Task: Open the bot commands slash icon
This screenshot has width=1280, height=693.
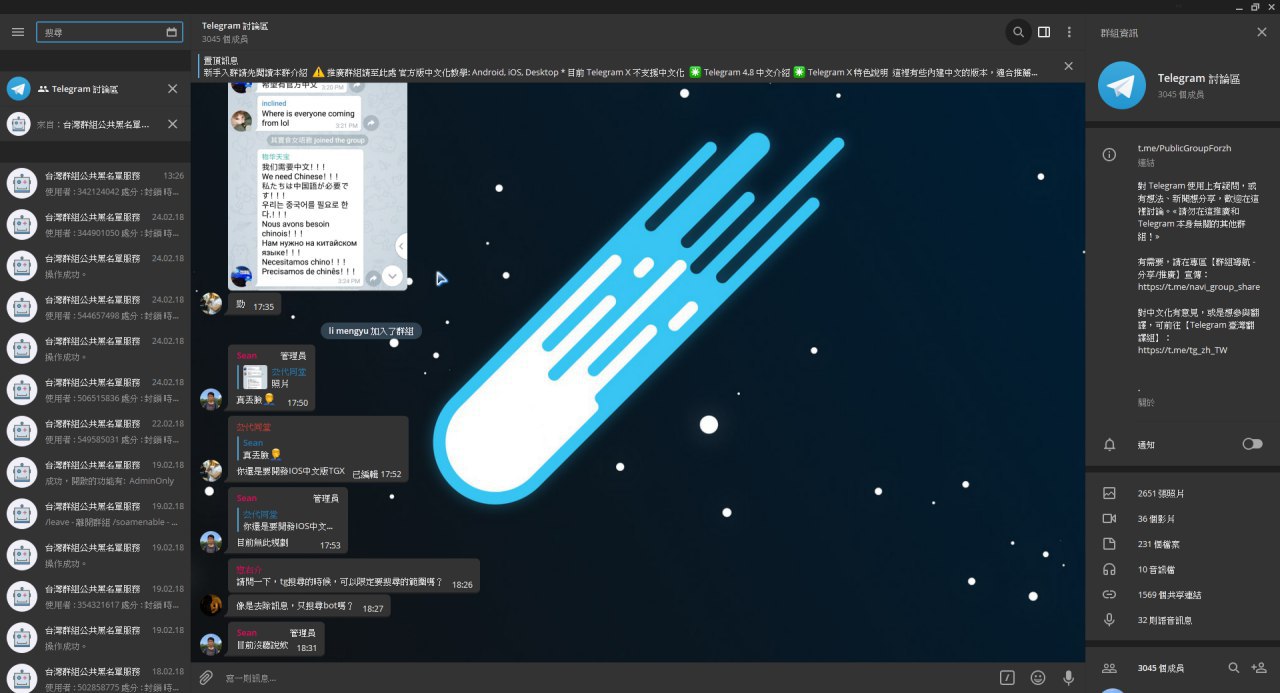Action: pyautogui.click(x=1007, y=678)
